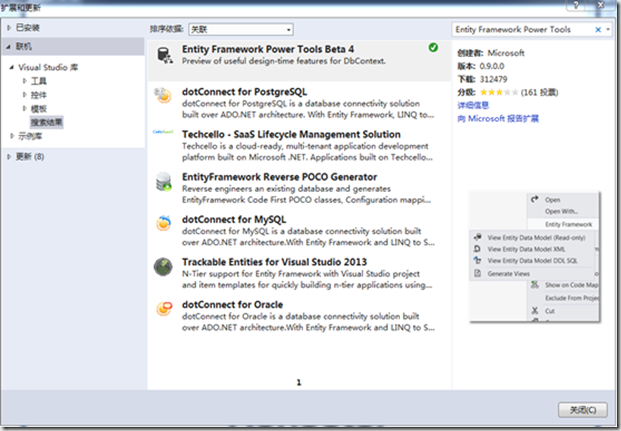621x431 pixels.
Task: Click the green installed checkmark icon
Action: tap(433, 48)
